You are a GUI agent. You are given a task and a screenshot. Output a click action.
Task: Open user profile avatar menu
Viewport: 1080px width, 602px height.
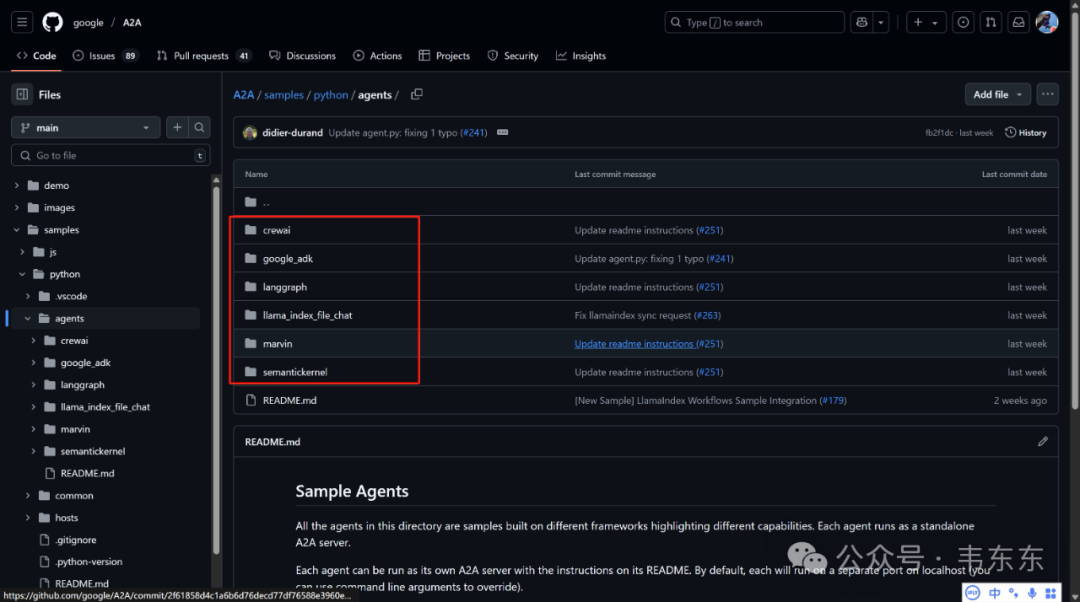(x=1047, y=22)
